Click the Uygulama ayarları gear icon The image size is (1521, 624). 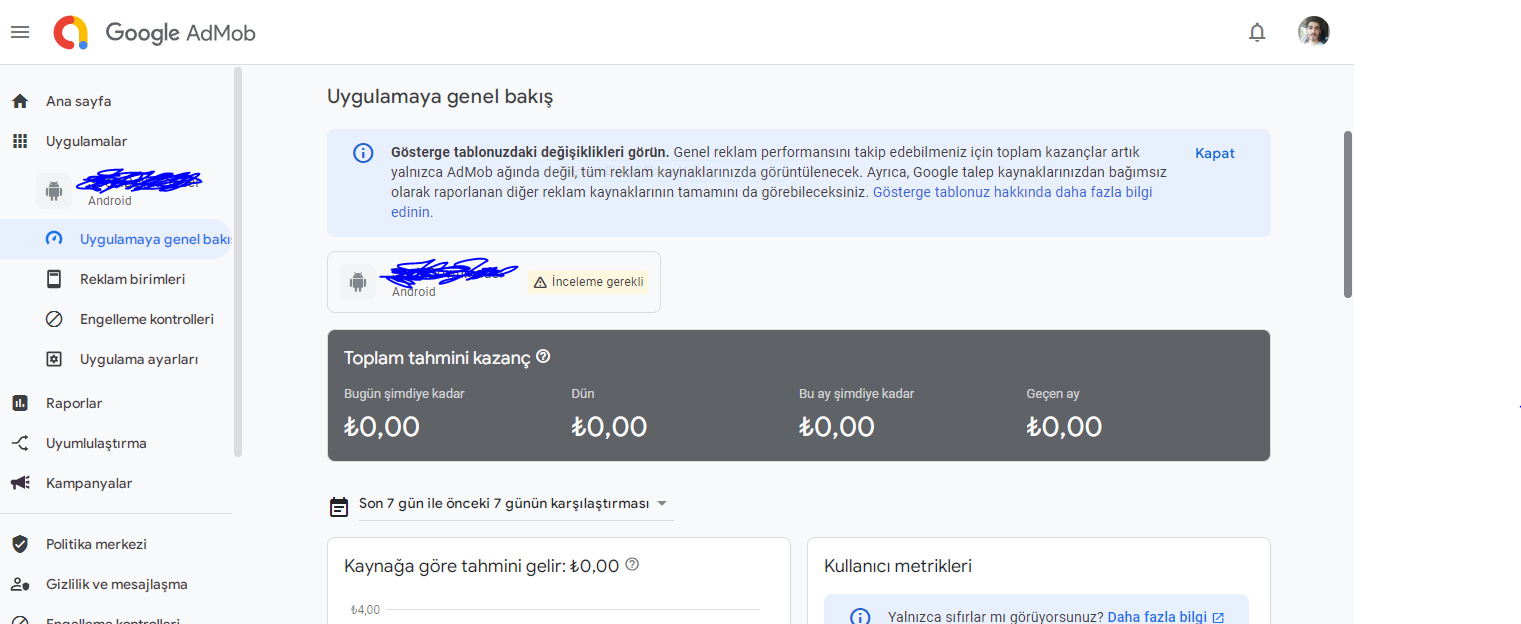click(54, 359)
